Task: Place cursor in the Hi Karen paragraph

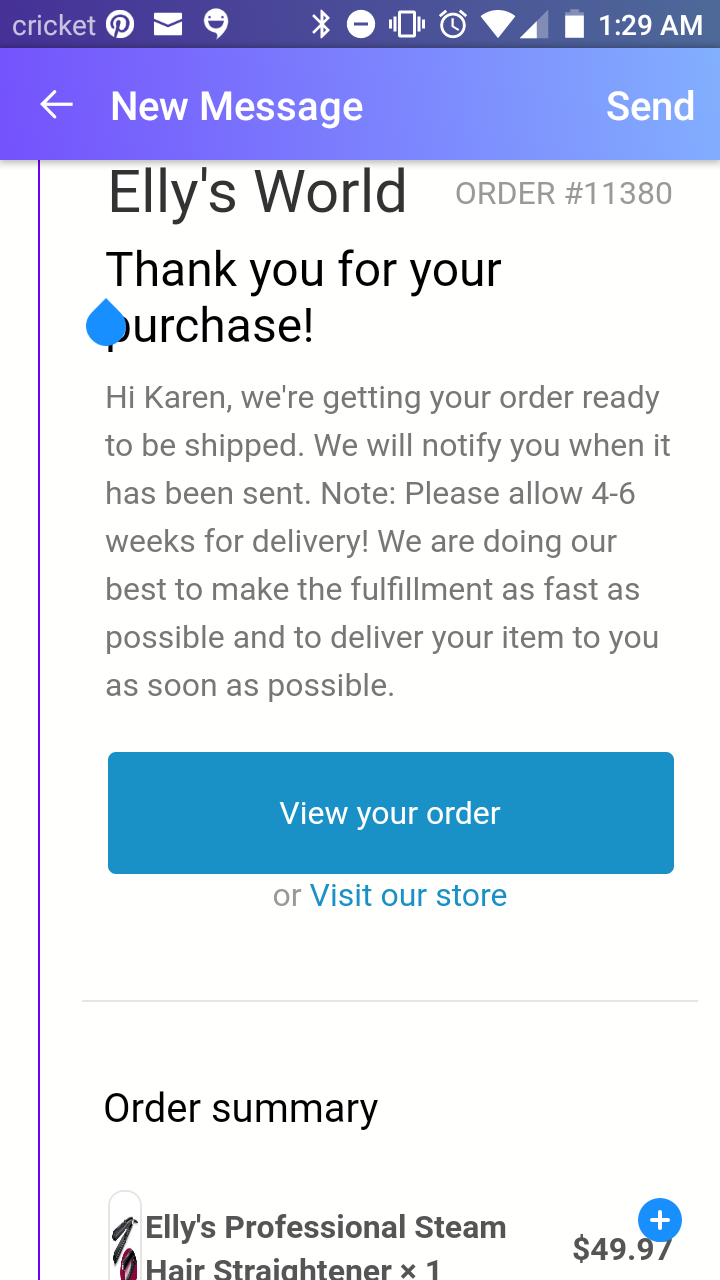Action: pyautogui.click(x=388, y=541)
